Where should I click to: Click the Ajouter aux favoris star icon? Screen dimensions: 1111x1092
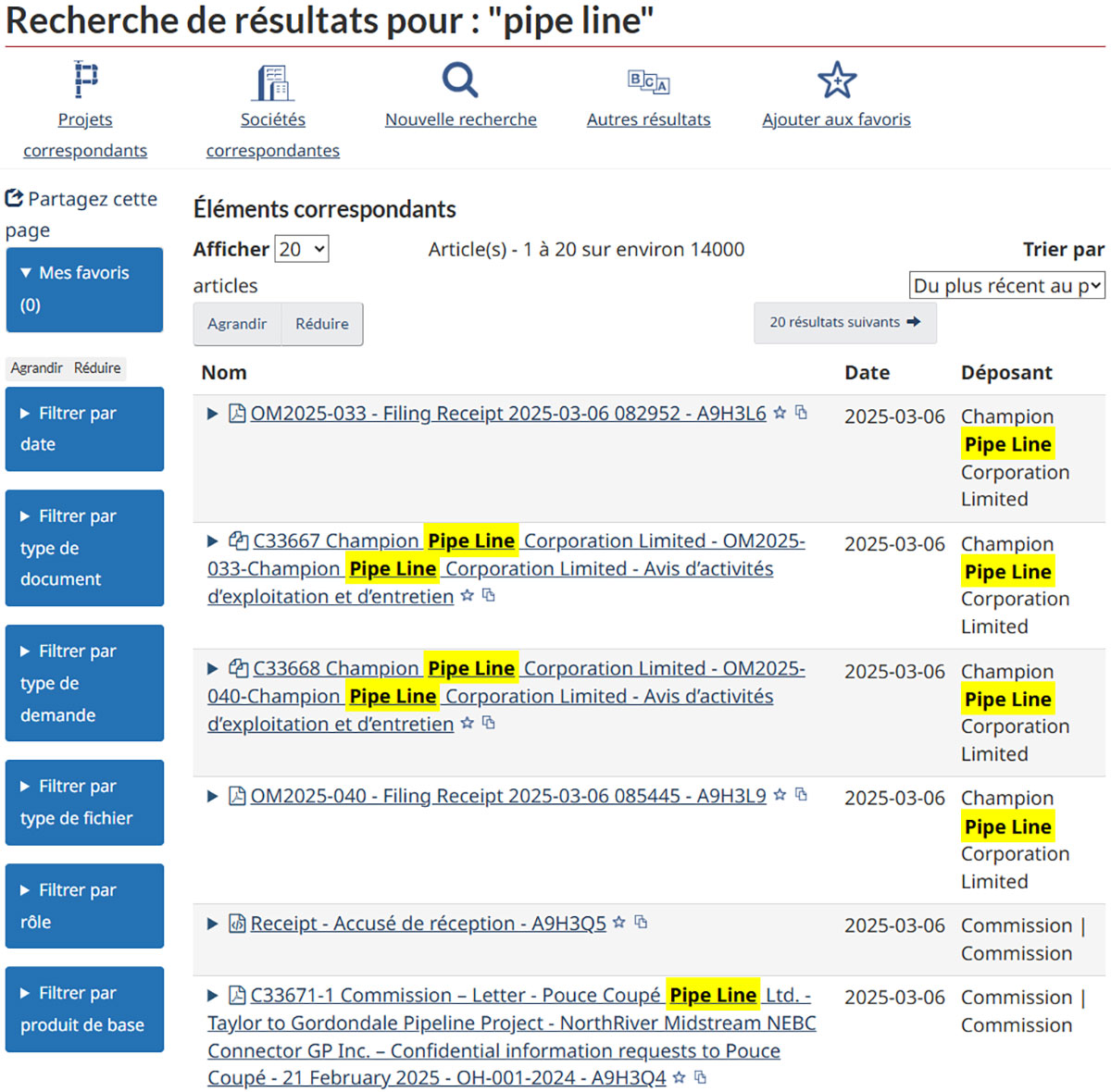[837, 81]
